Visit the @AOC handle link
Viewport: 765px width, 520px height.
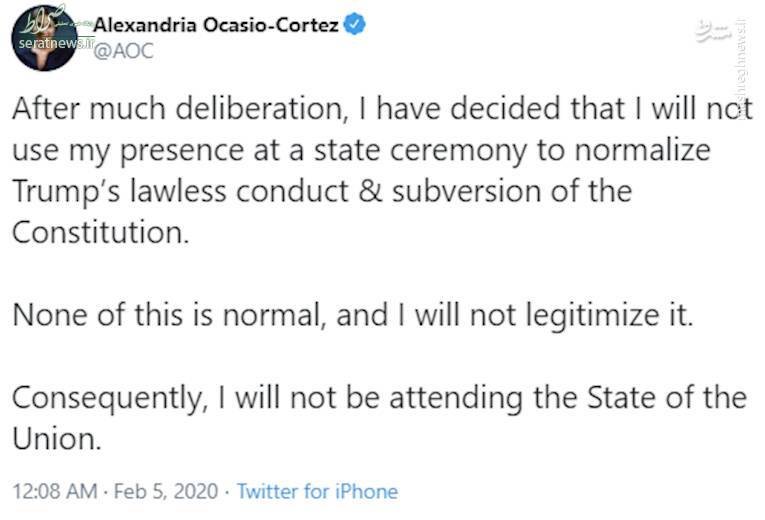pos(123,51)
